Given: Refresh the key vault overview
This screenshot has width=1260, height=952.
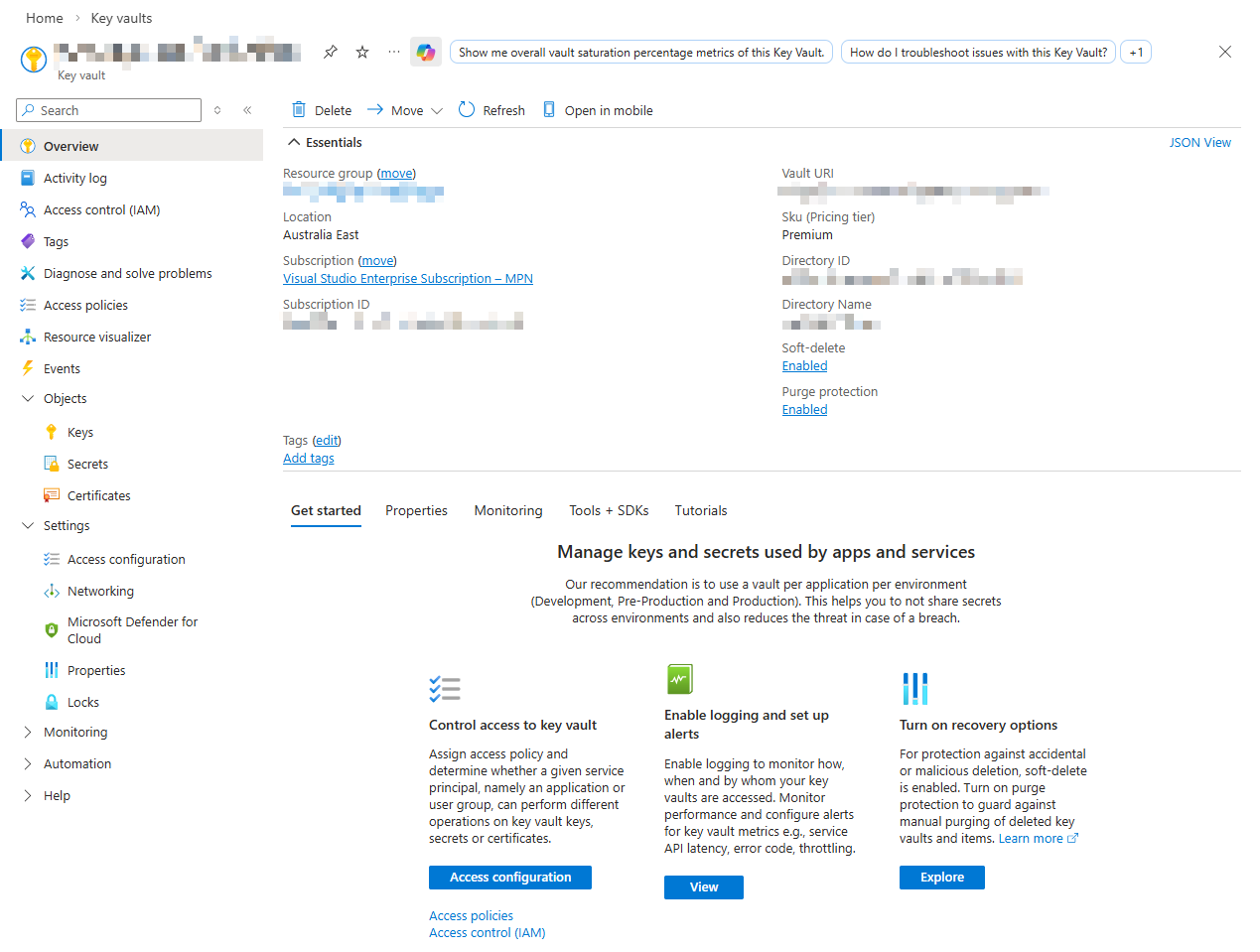Looking at the screenshot, I should (x=492, y=110).
